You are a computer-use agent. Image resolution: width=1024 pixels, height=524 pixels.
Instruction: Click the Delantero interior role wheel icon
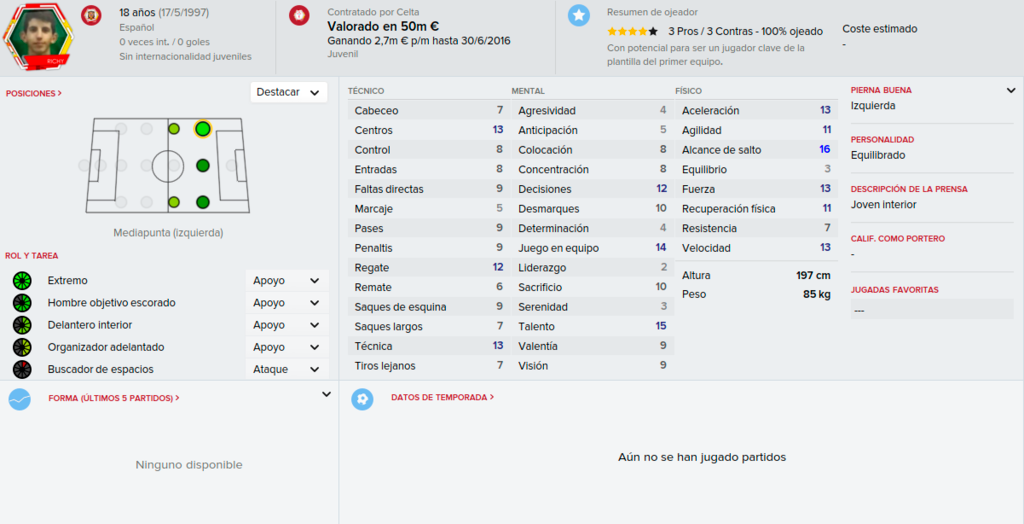pyautogui.click(x=22, y=325)
